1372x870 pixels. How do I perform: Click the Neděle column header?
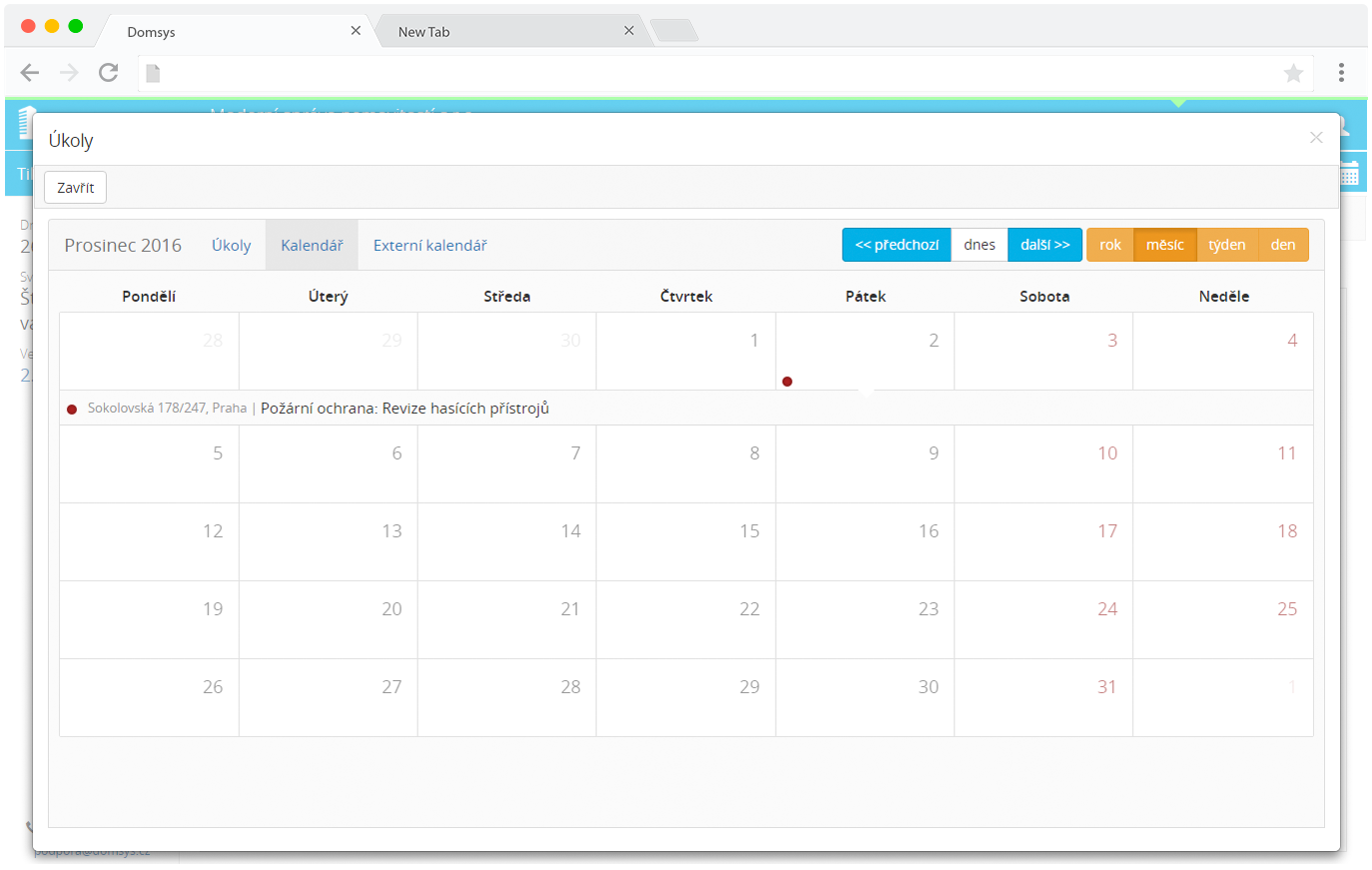tap(1224, 296)
